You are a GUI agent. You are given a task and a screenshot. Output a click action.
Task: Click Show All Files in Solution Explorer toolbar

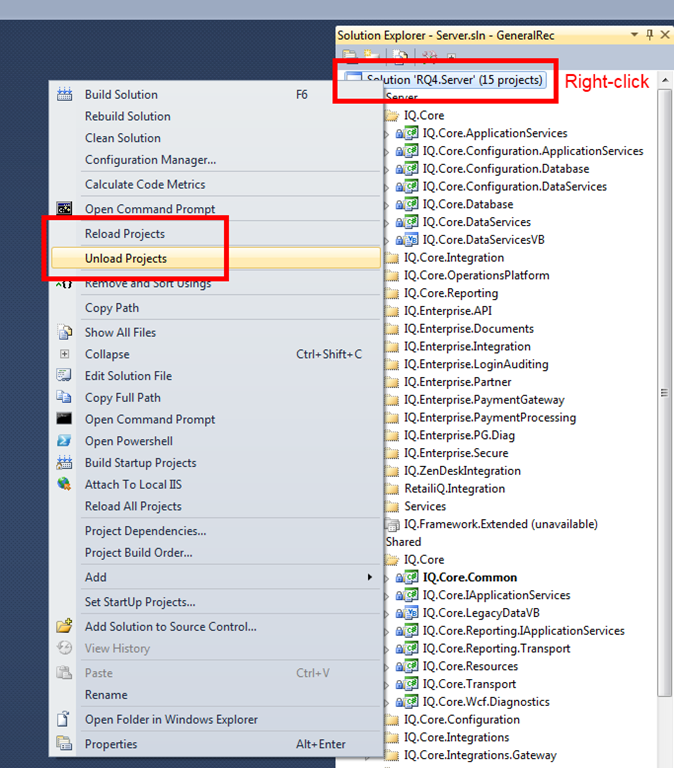click(x=400, y=56)
